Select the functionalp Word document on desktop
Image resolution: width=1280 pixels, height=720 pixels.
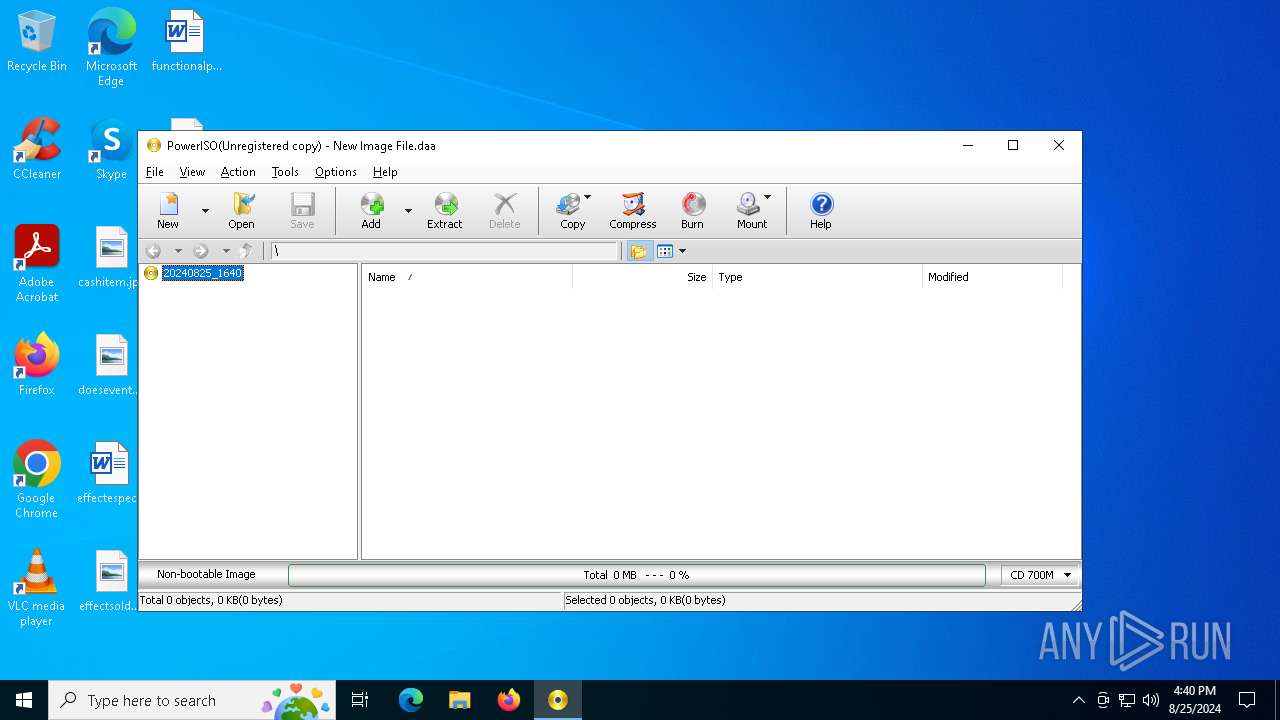[x=186, y=41]
